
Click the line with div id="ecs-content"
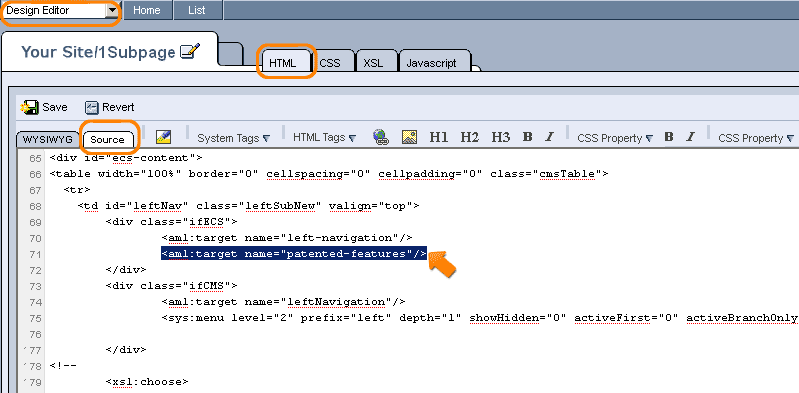click(x=126, y=158)
